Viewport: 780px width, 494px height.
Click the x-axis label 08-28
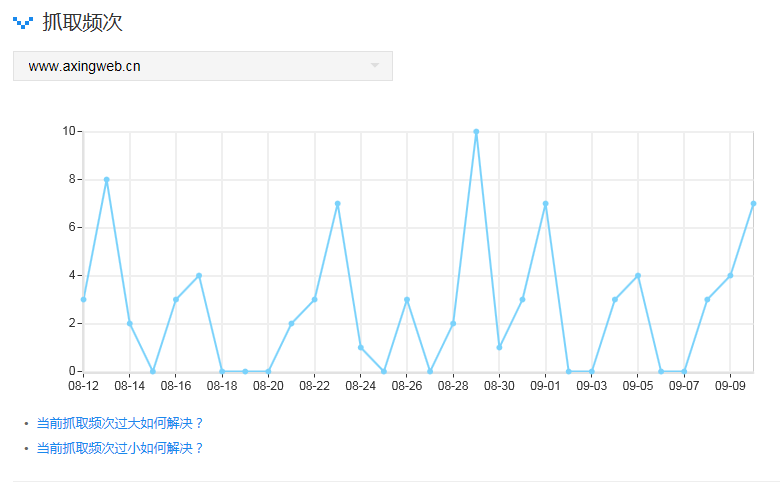tap(453, 386)
